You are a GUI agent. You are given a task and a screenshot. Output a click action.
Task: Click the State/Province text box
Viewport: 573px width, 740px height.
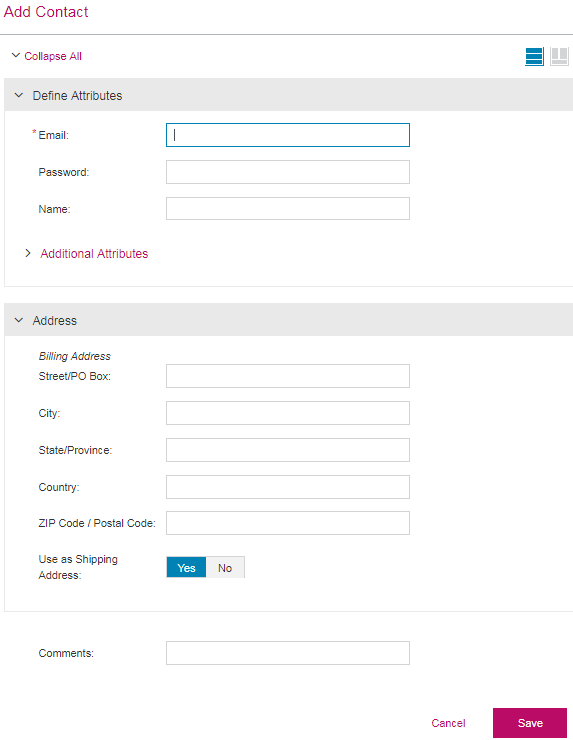[288, 450]
